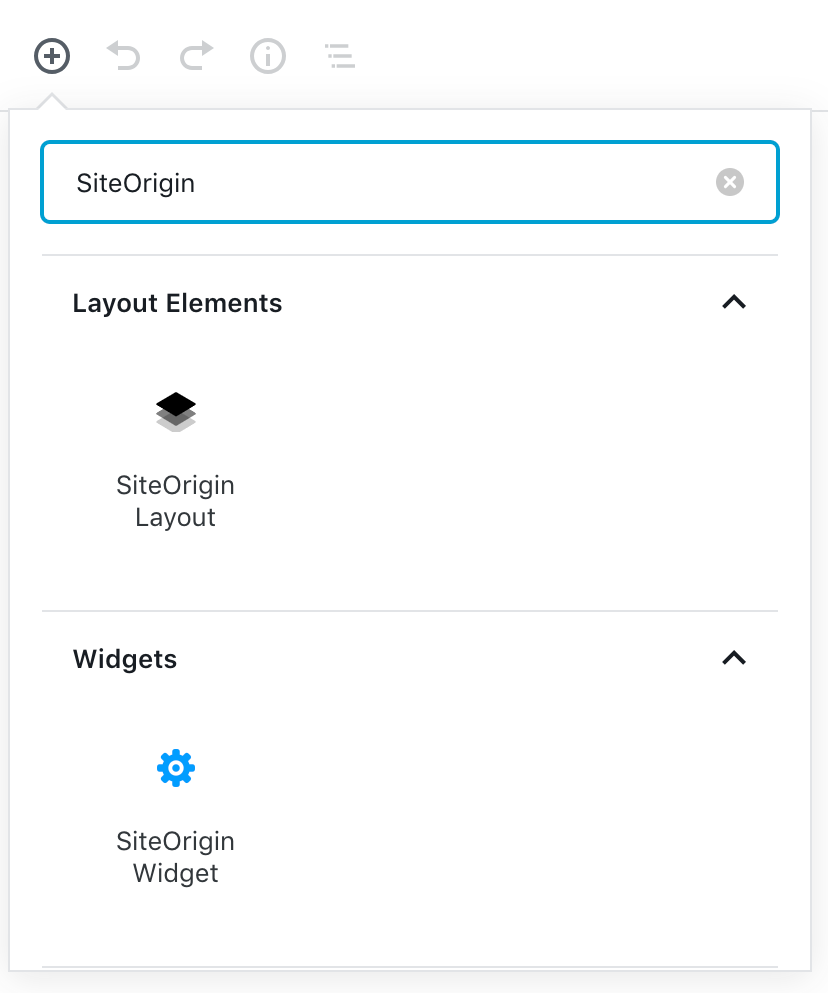Redo the last undone change
Screen dimensions: 828x993
click(x=196, y=56)
